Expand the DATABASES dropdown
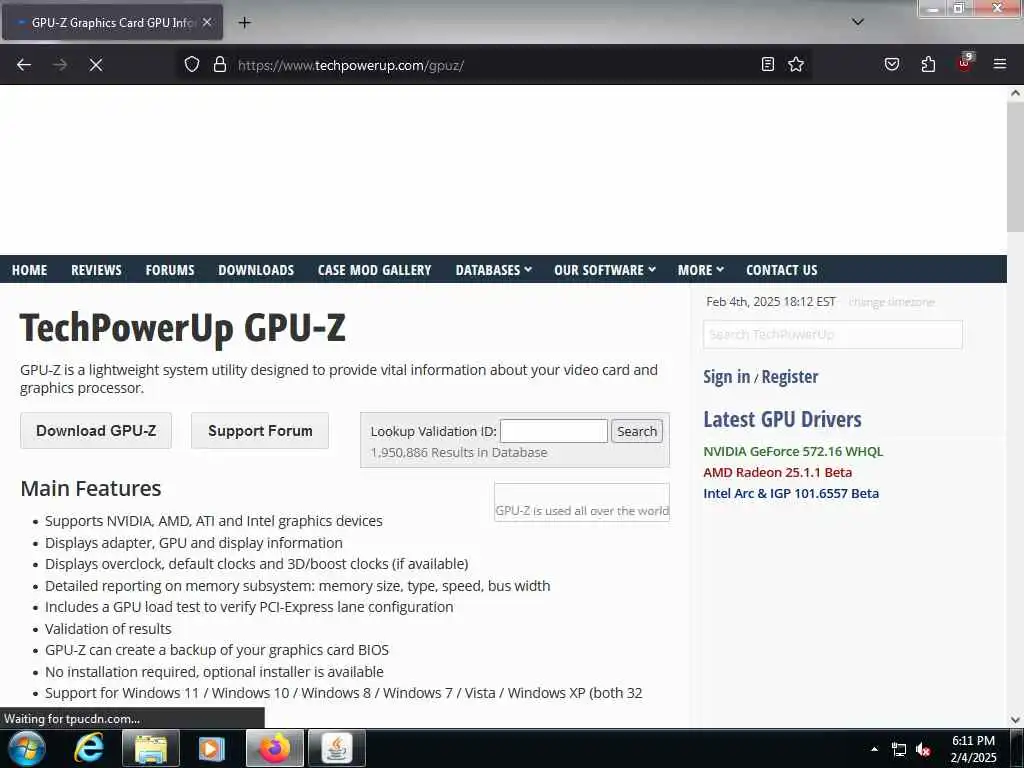 click(x=494, y=270)
